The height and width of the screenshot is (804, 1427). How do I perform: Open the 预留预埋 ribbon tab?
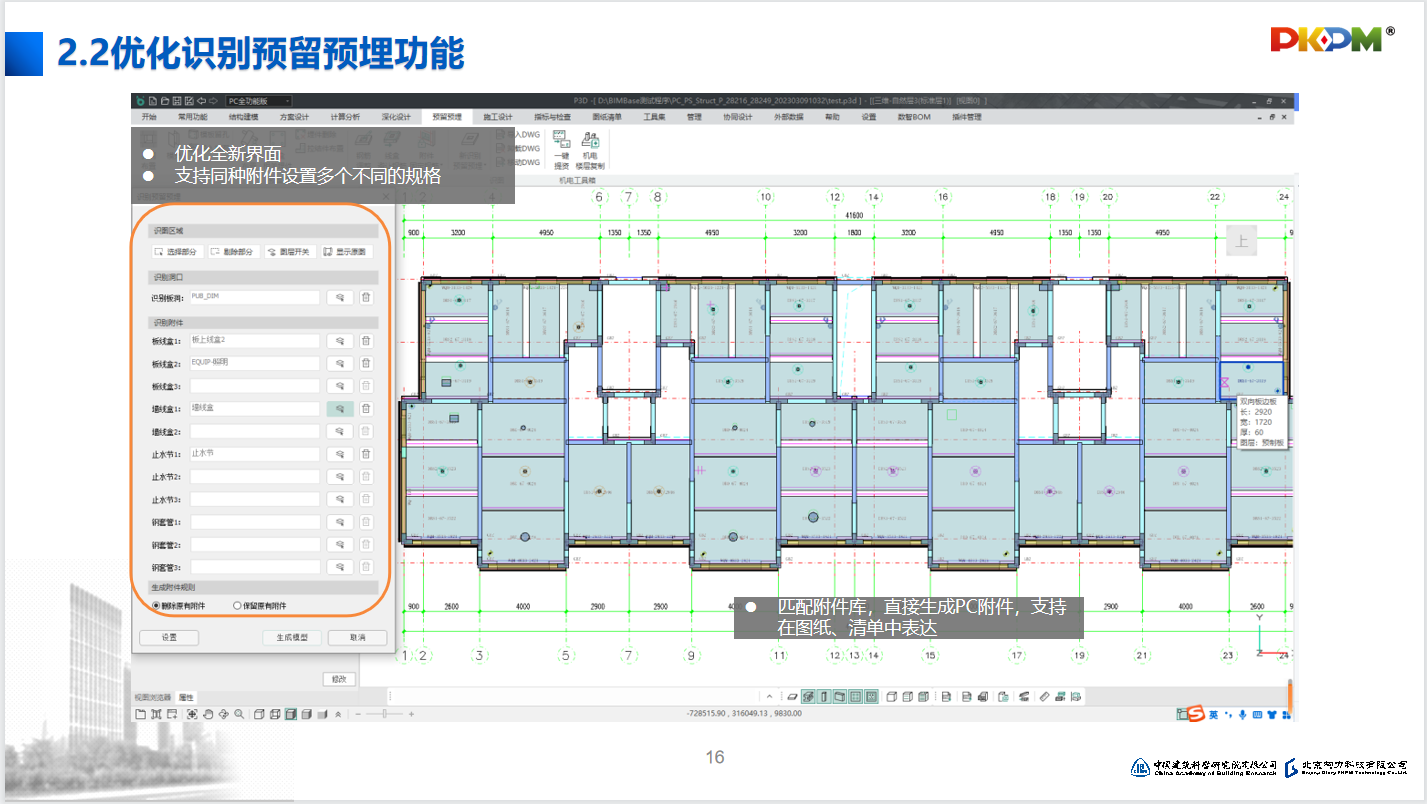coord(447,117)
